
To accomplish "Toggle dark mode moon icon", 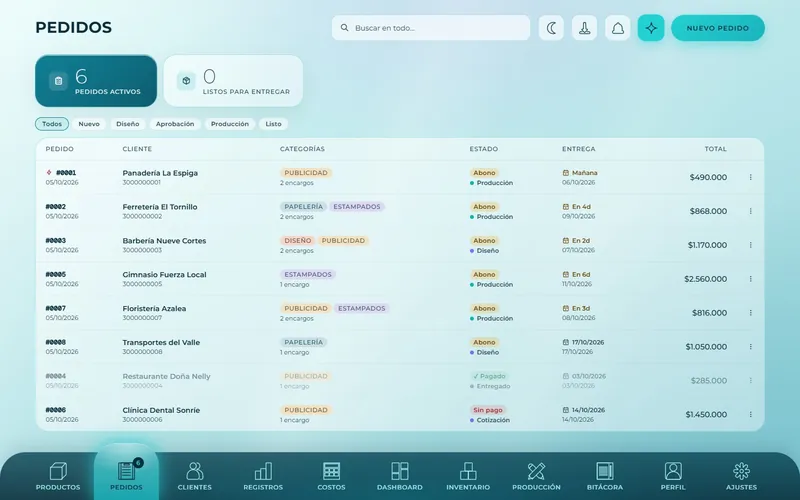I will pos(551,28).
